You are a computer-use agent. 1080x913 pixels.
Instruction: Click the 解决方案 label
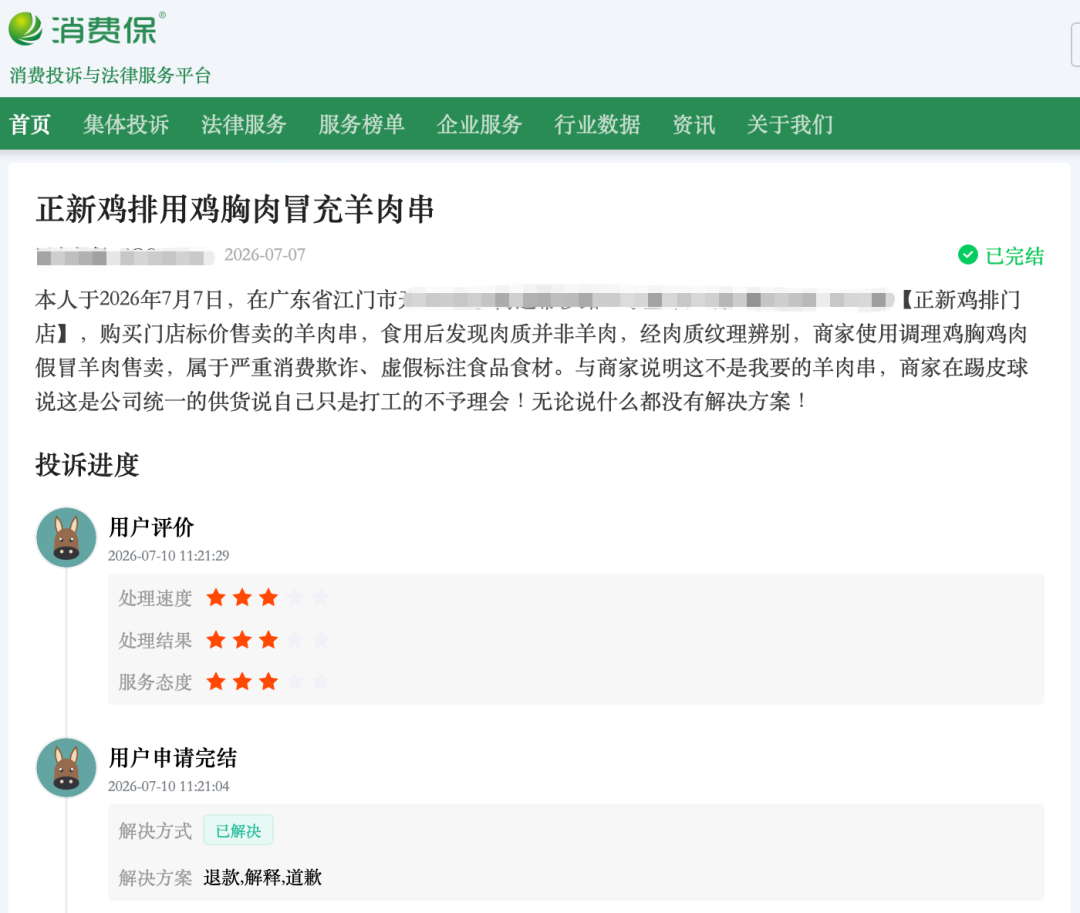tap(155, 878)
